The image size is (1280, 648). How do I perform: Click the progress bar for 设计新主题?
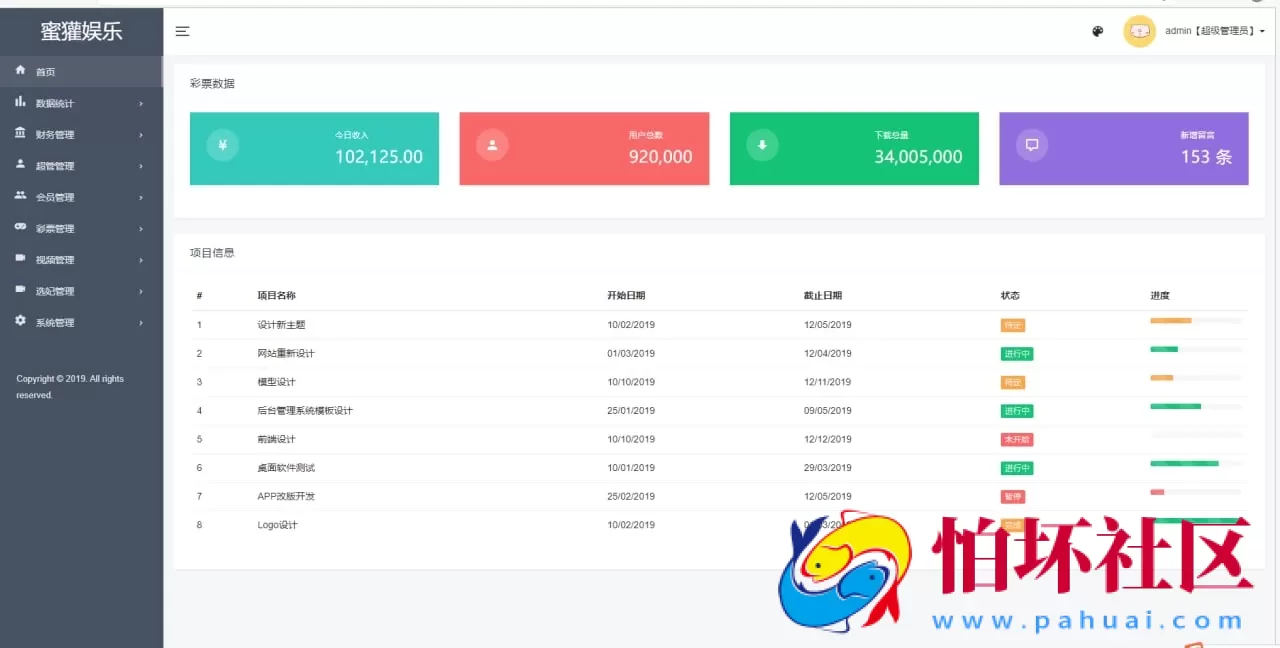pos(1196,321)
